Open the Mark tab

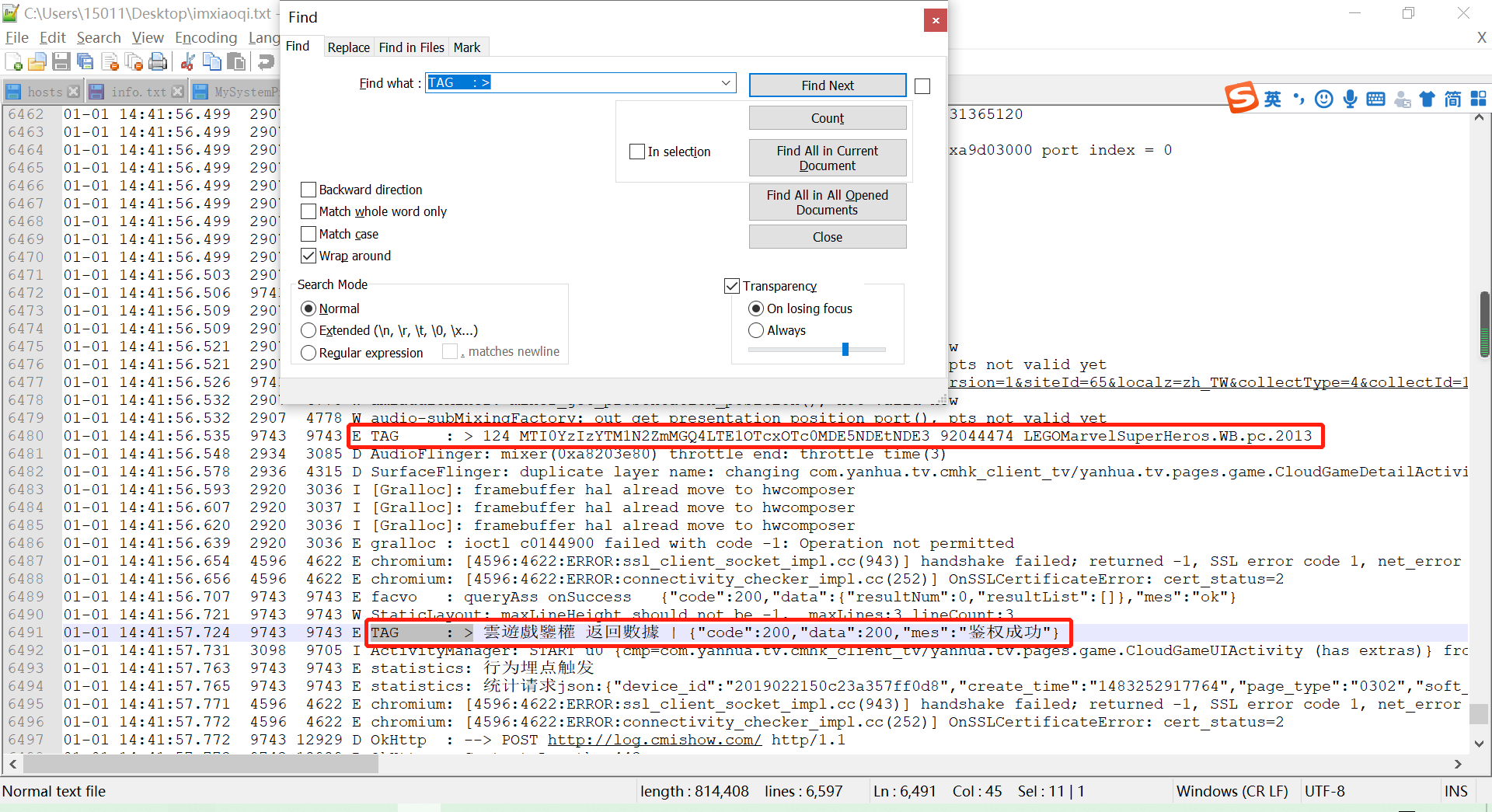[x=467, y=47]
